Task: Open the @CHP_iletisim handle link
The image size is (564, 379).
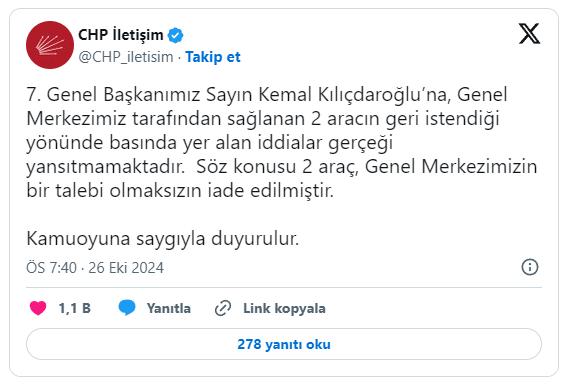Action: [x=126, y=57]
